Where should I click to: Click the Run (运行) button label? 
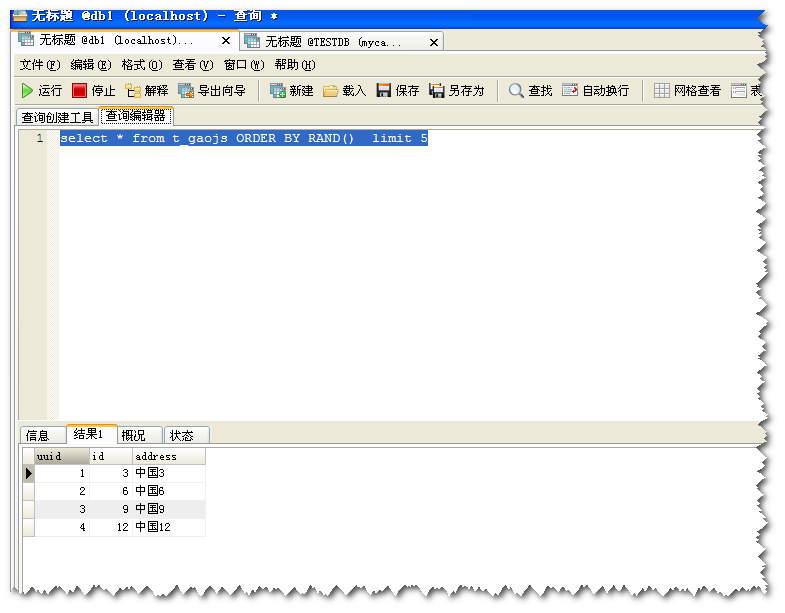(x=50, y=91)
